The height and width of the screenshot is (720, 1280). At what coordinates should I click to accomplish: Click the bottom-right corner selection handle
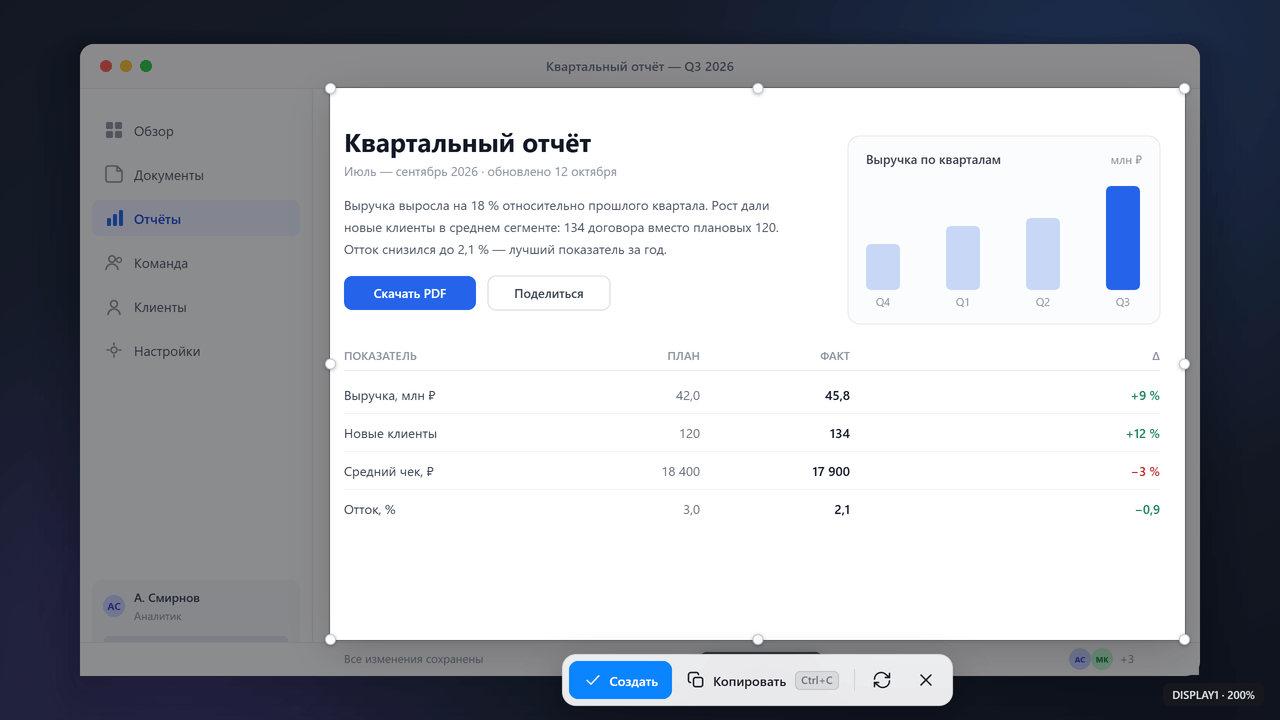coord(1185,639)
